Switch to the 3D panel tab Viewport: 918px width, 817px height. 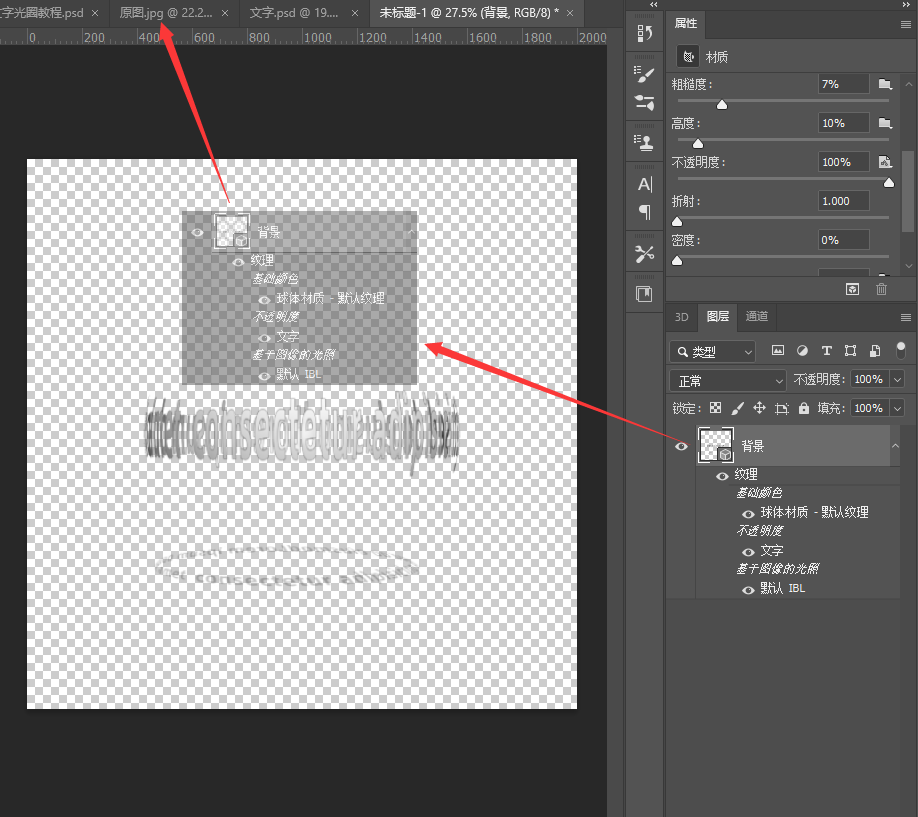click(681, 317)
